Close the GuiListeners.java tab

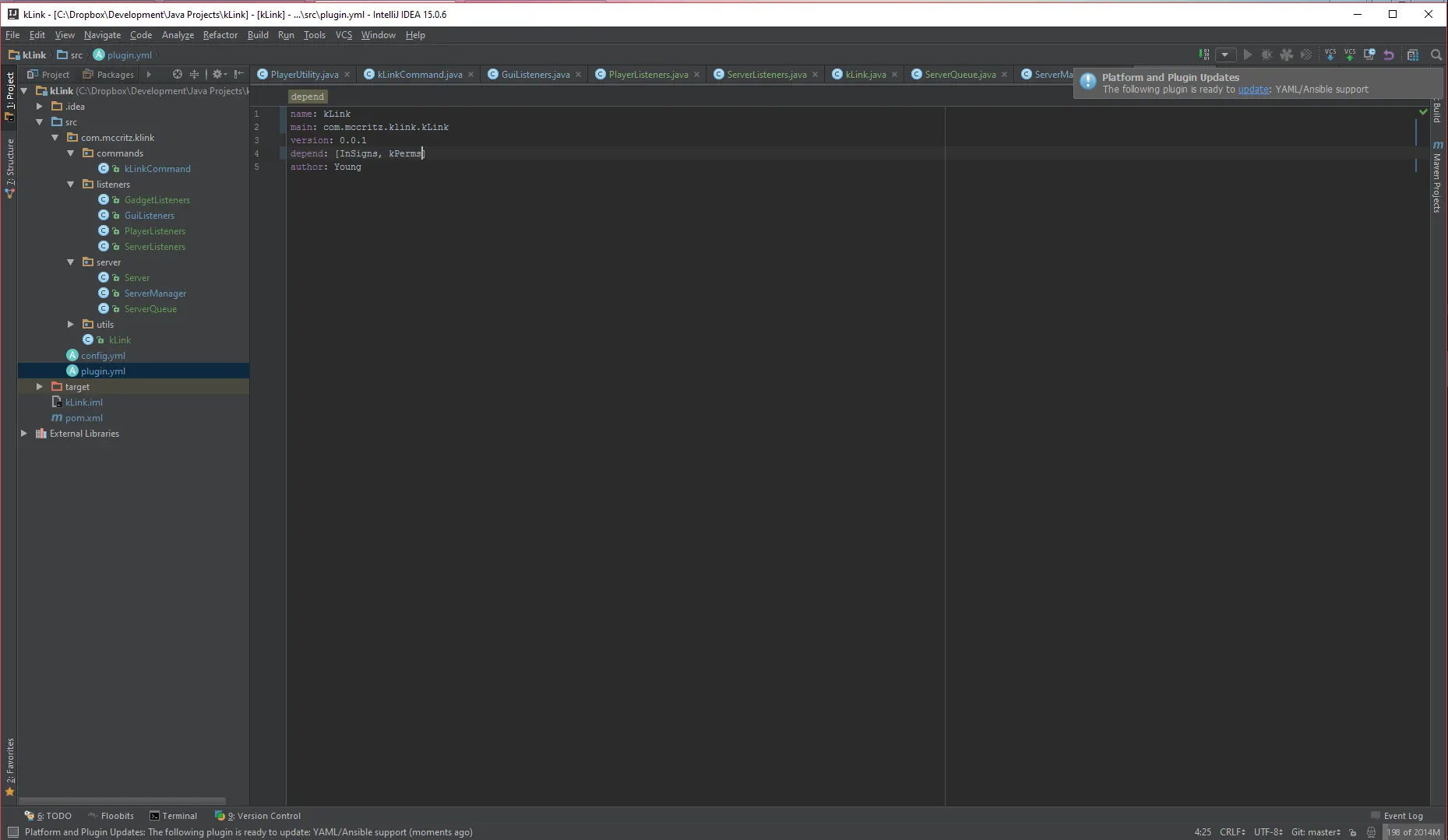(579, 75)
